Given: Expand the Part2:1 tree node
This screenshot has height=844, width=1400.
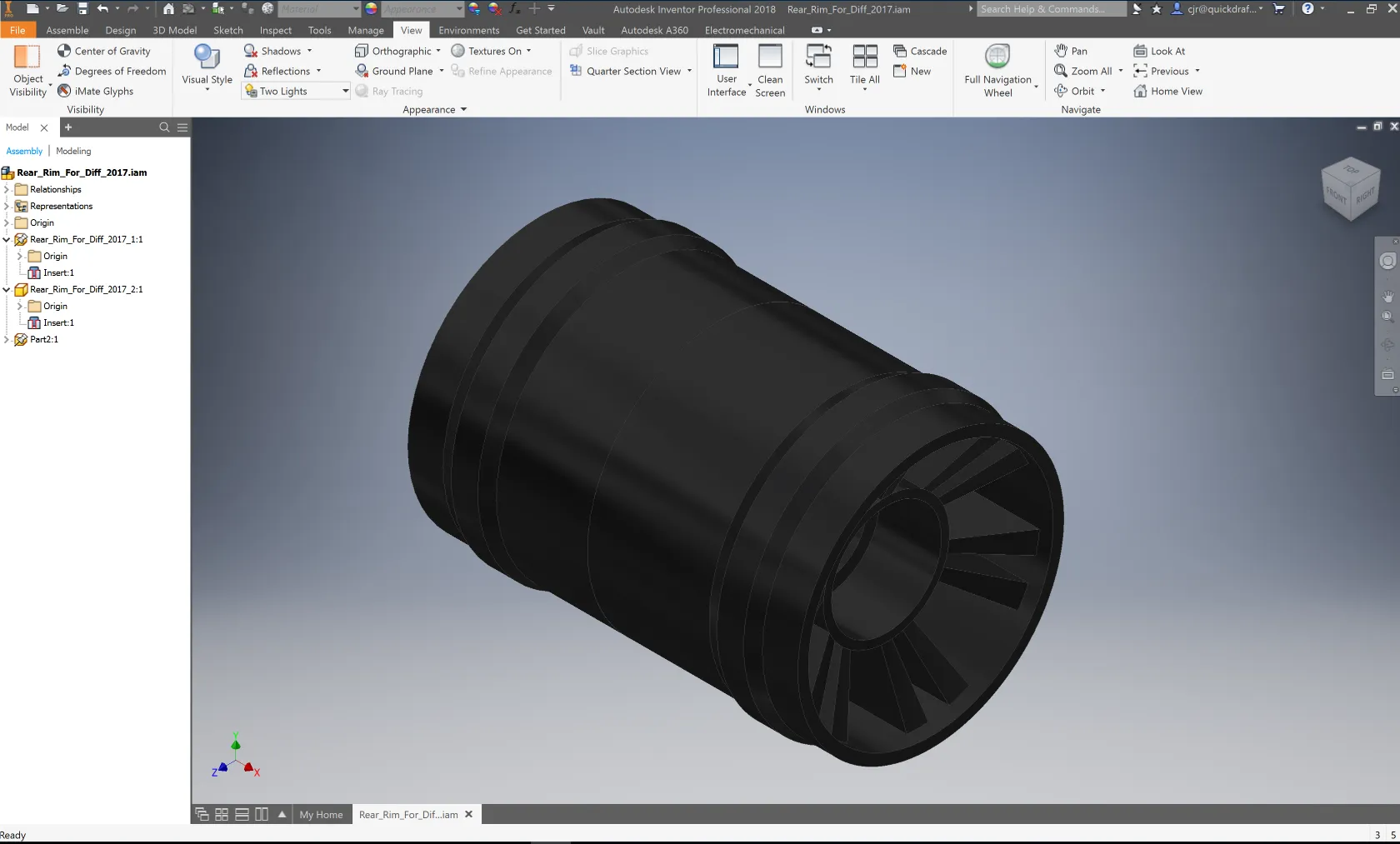Looking at the screenshot, I should (x=7, y=340).
